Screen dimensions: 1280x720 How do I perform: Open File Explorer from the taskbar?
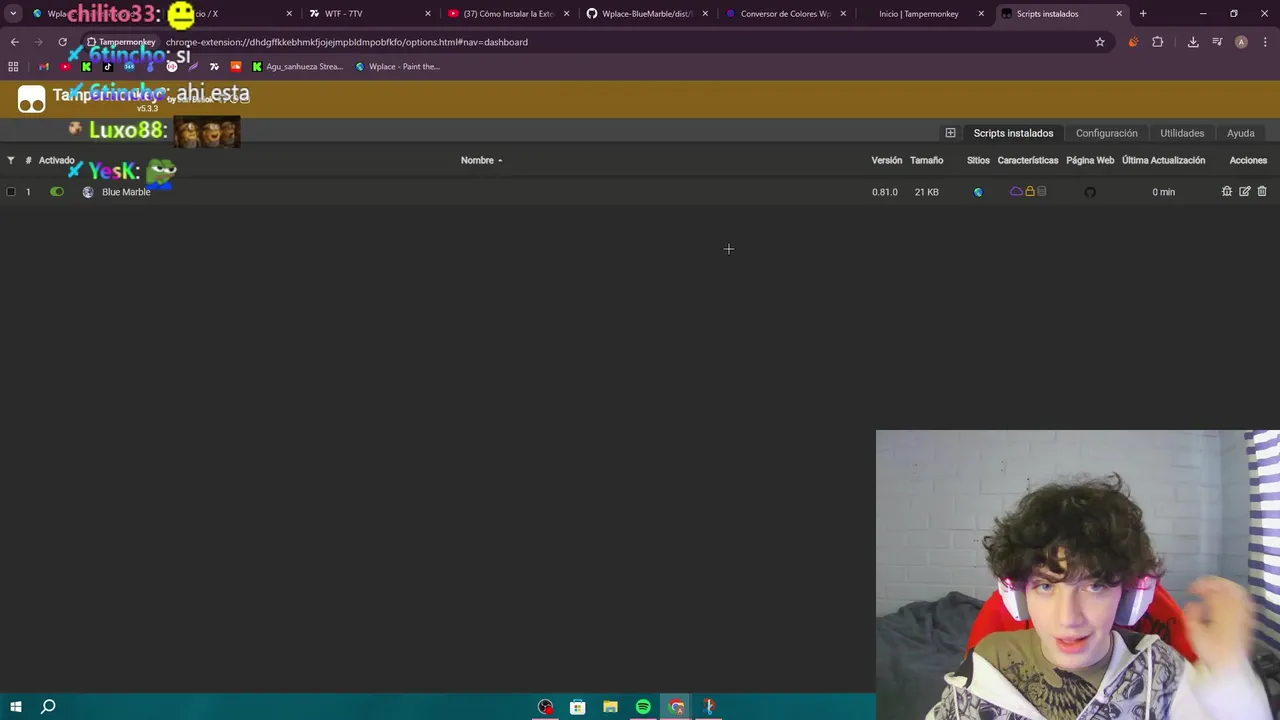(610, 707)
